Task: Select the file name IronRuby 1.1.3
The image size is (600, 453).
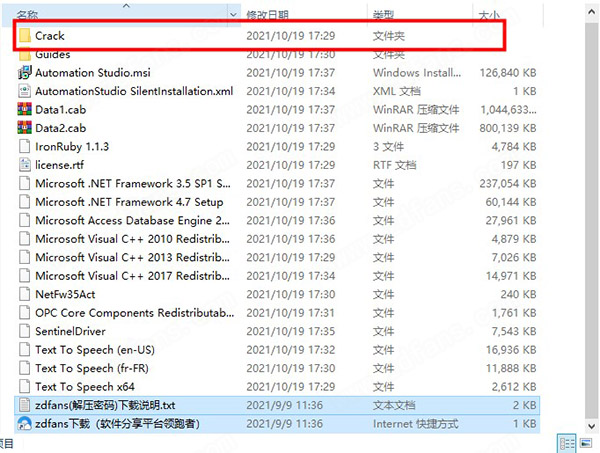Action: coord(72,147)
